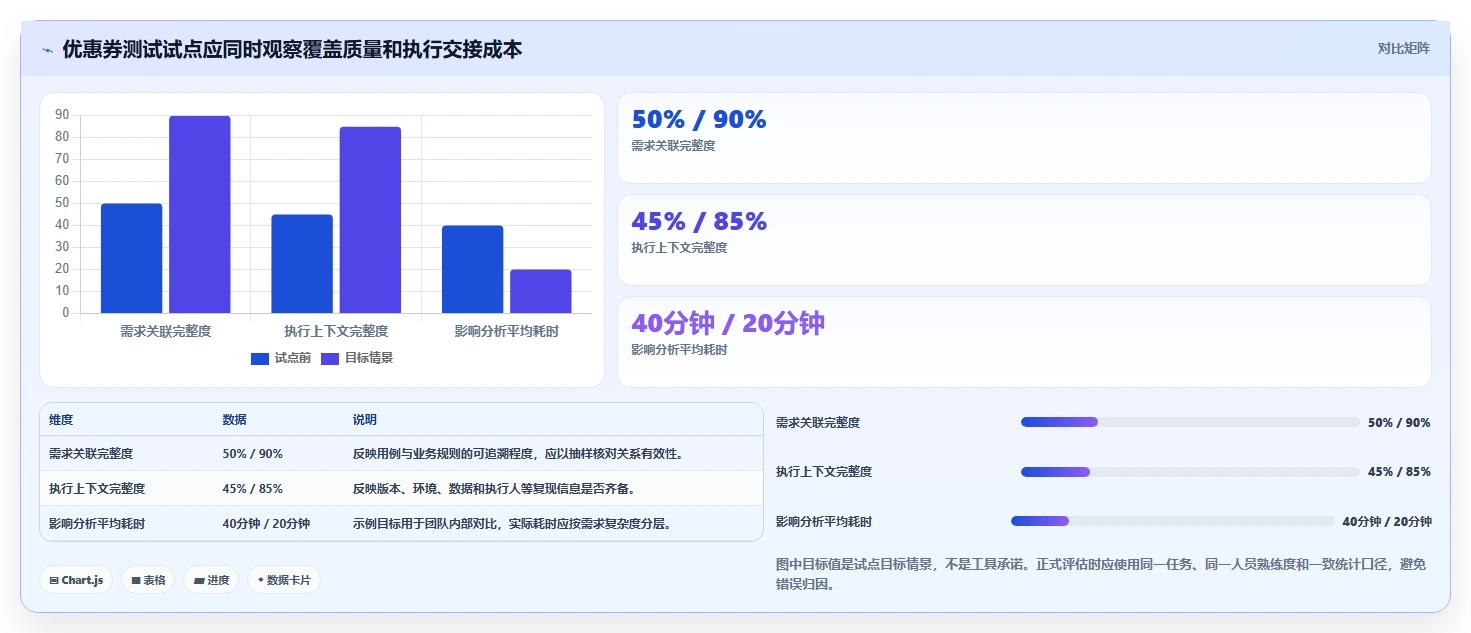1471x633 pixels.
Task: Open the 50% / 90% stat card
Action: pyautogui.click(x=1024, y=138)
